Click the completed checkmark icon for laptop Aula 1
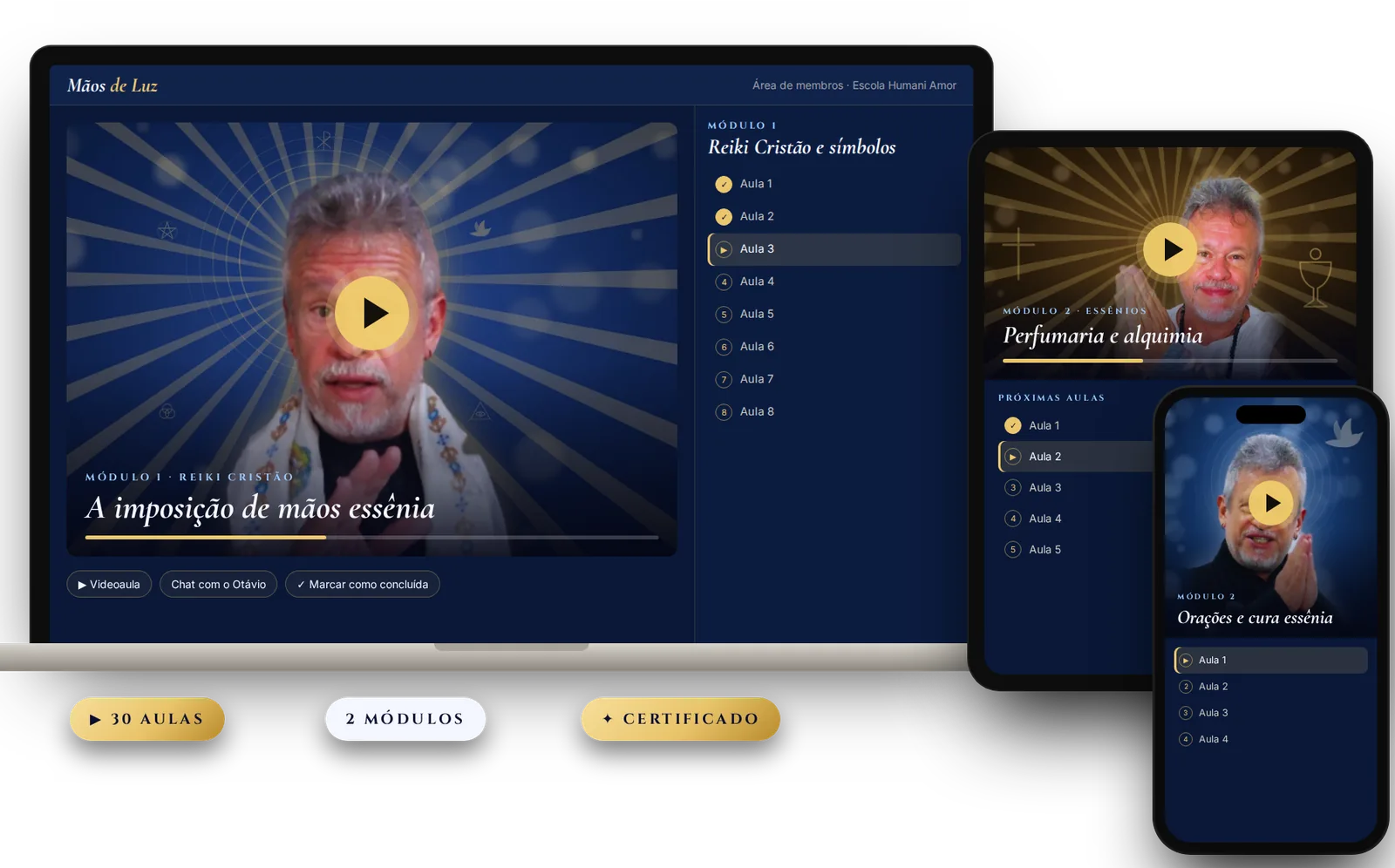The height and width of the screenshot is (868, 1395). [724, 184]
